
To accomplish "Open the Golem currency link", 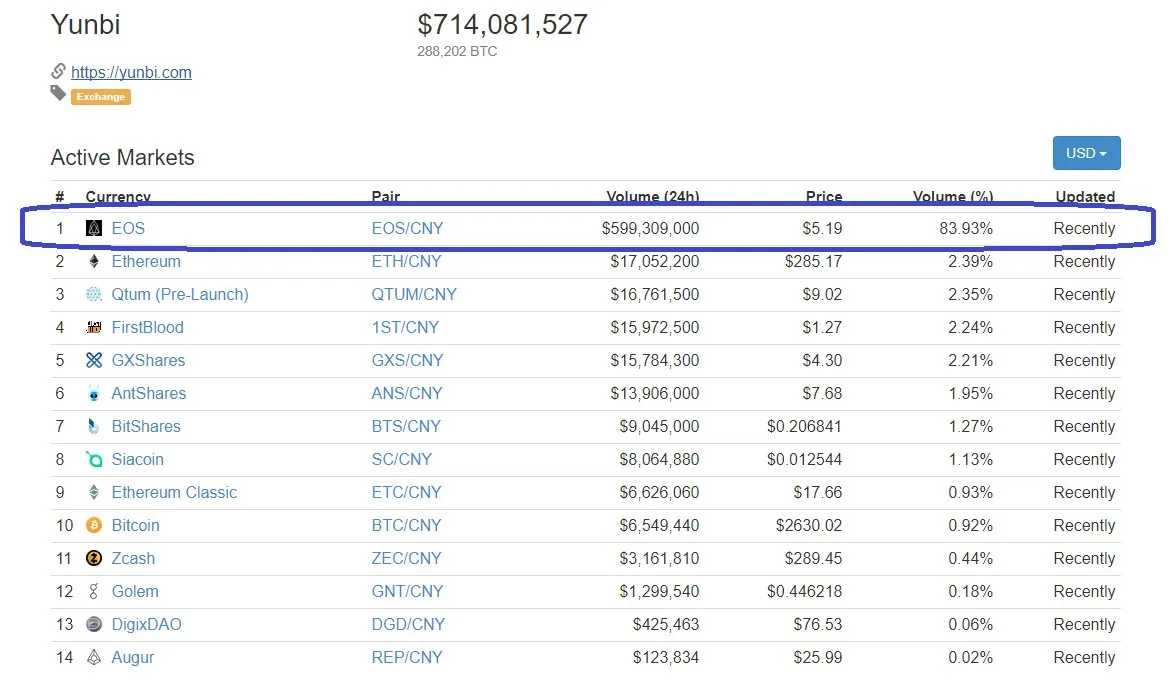I will pos(135,591).
